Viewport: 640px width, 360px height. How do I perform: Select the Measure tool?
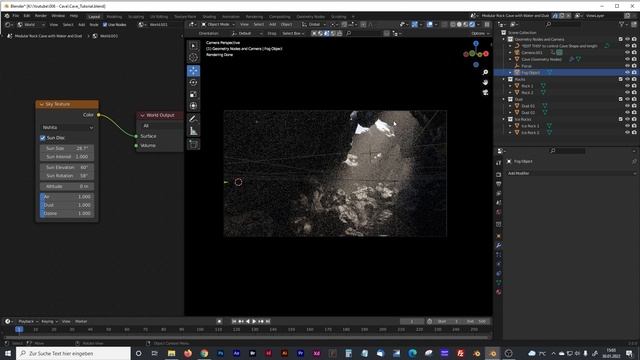point(193,131)
